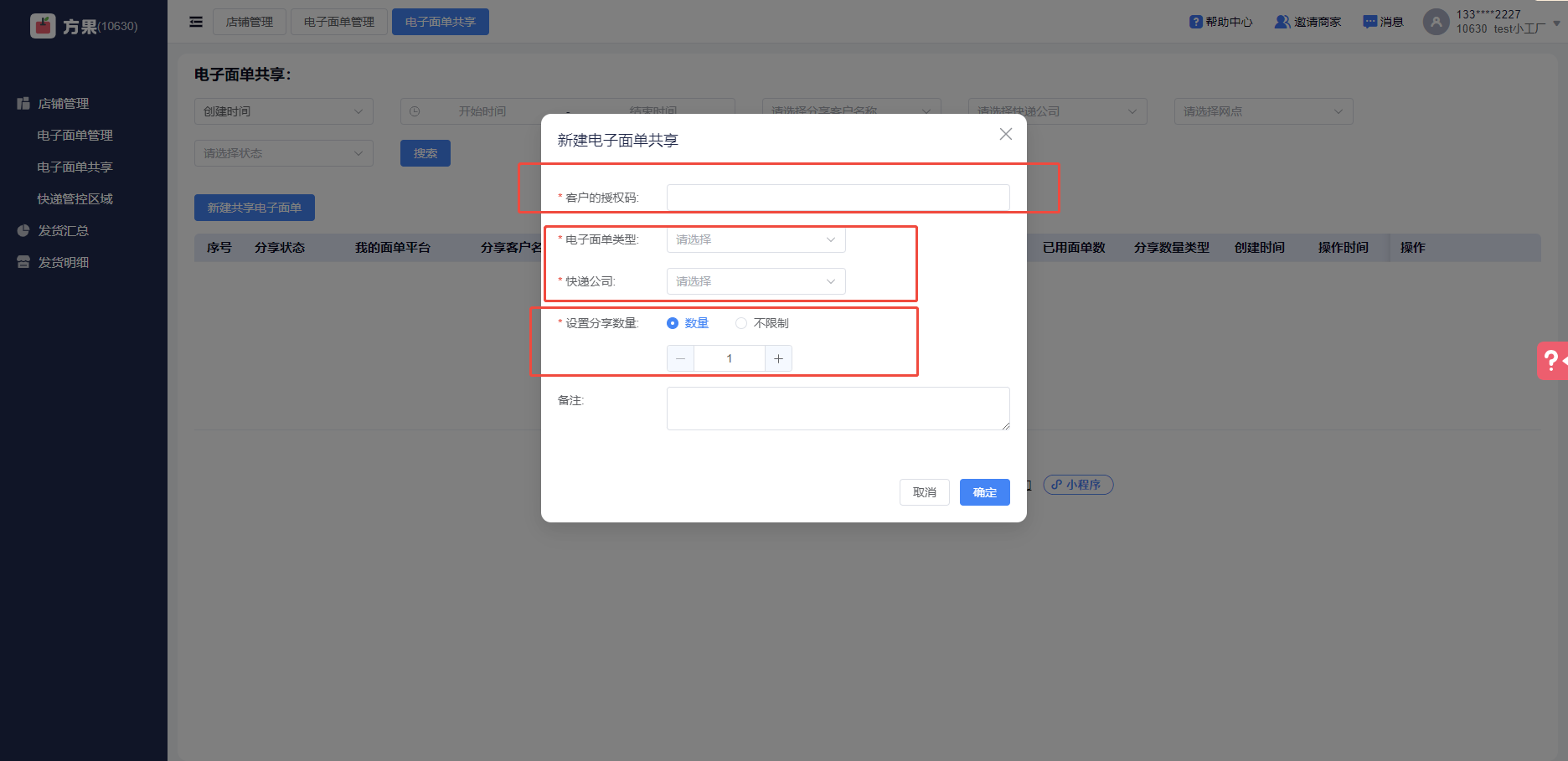
Task: Click the 小程序 link badge
Action: 1078,485
